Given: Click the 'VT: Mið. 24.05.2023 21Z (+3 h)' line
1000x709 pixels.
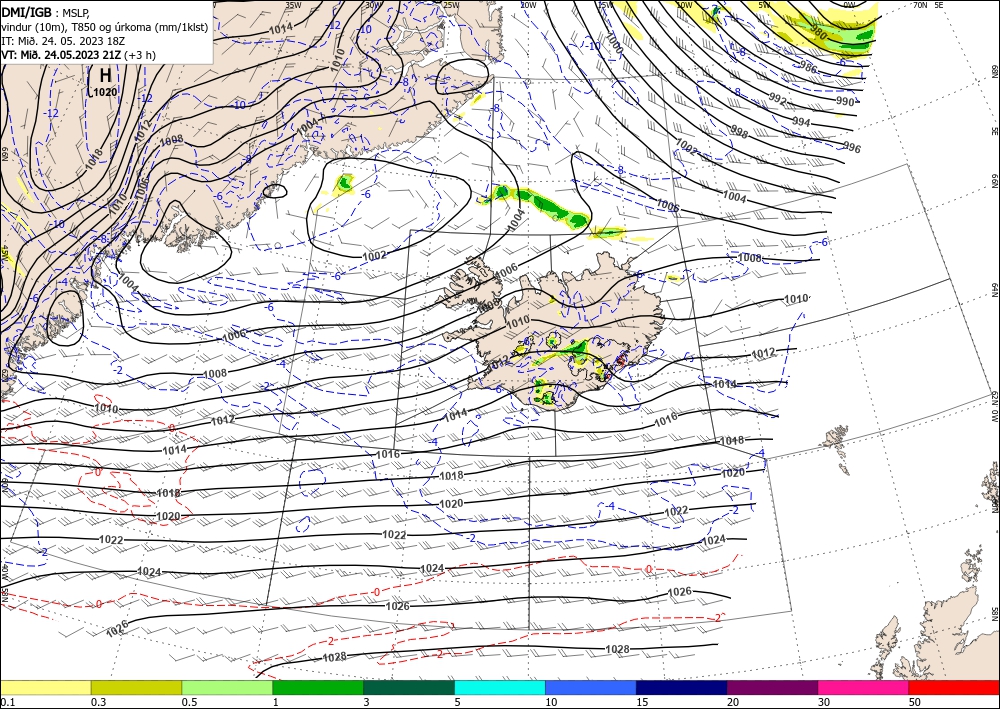Looking at the screenshot, I should 78,54.
